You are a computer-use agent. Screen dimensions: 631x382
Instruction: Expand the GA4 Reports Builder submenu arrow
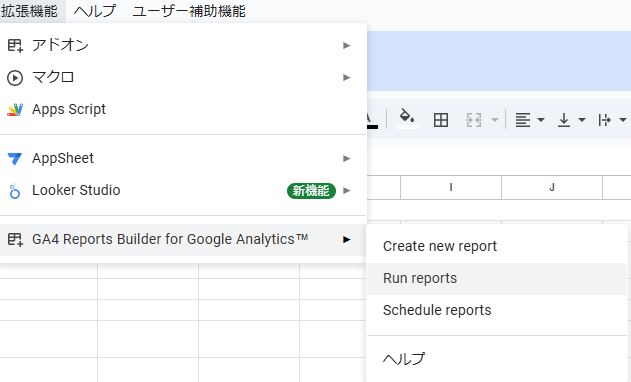click(x=346, y=240)
